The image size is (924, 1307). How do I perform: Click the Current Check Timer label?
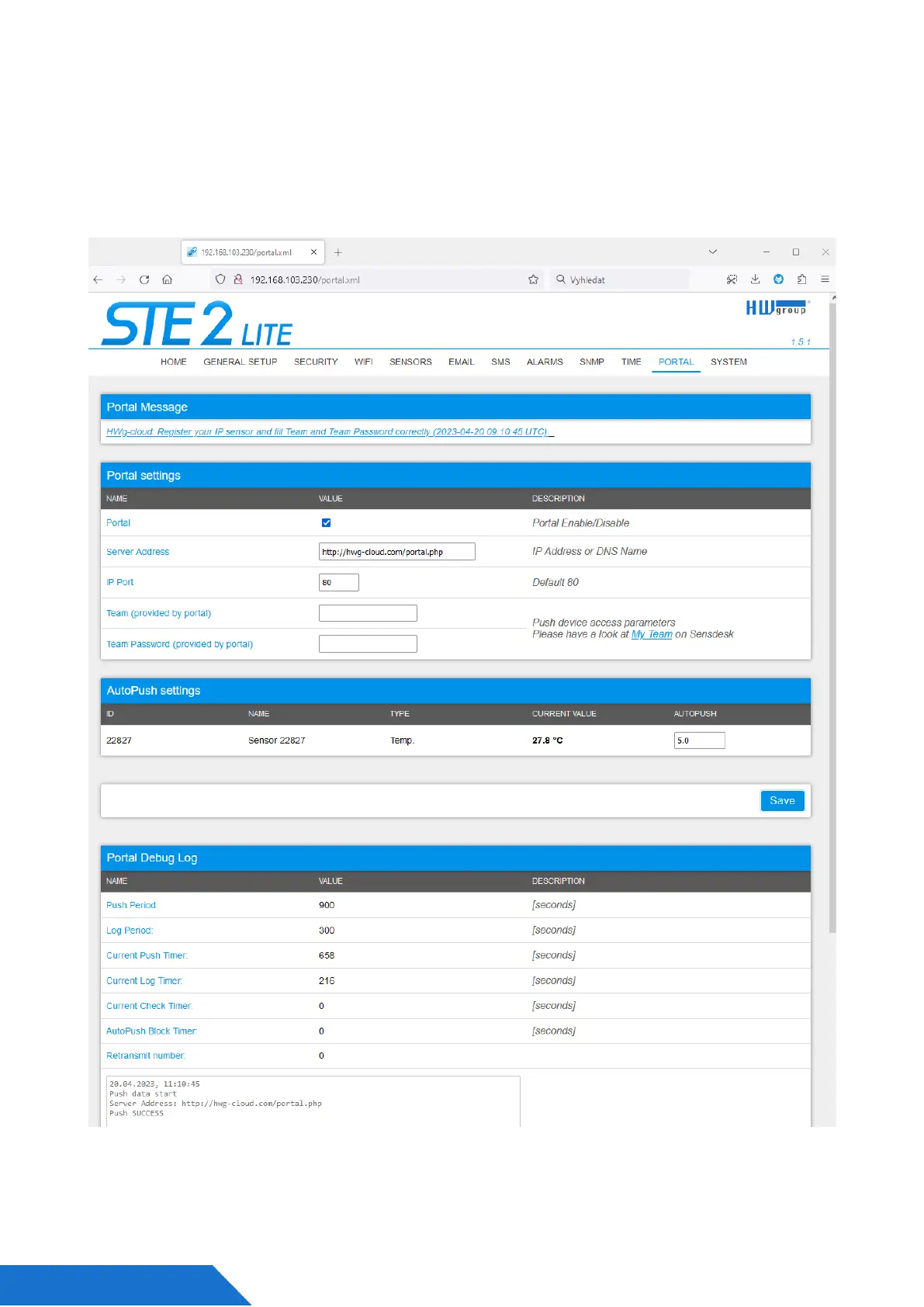149,1007
